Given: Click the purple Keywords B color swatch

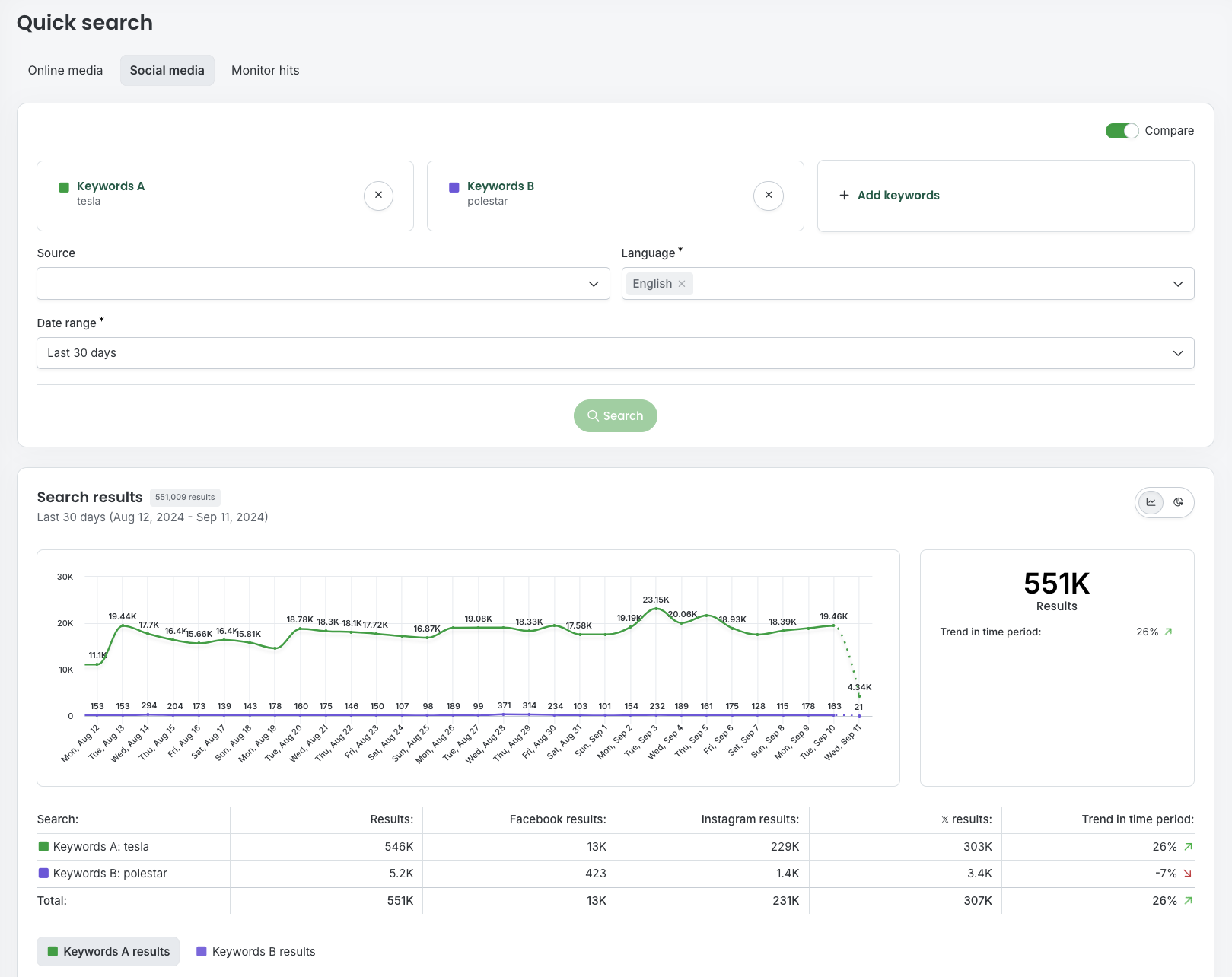Looking at the screenshot, I should click(454, 187).
